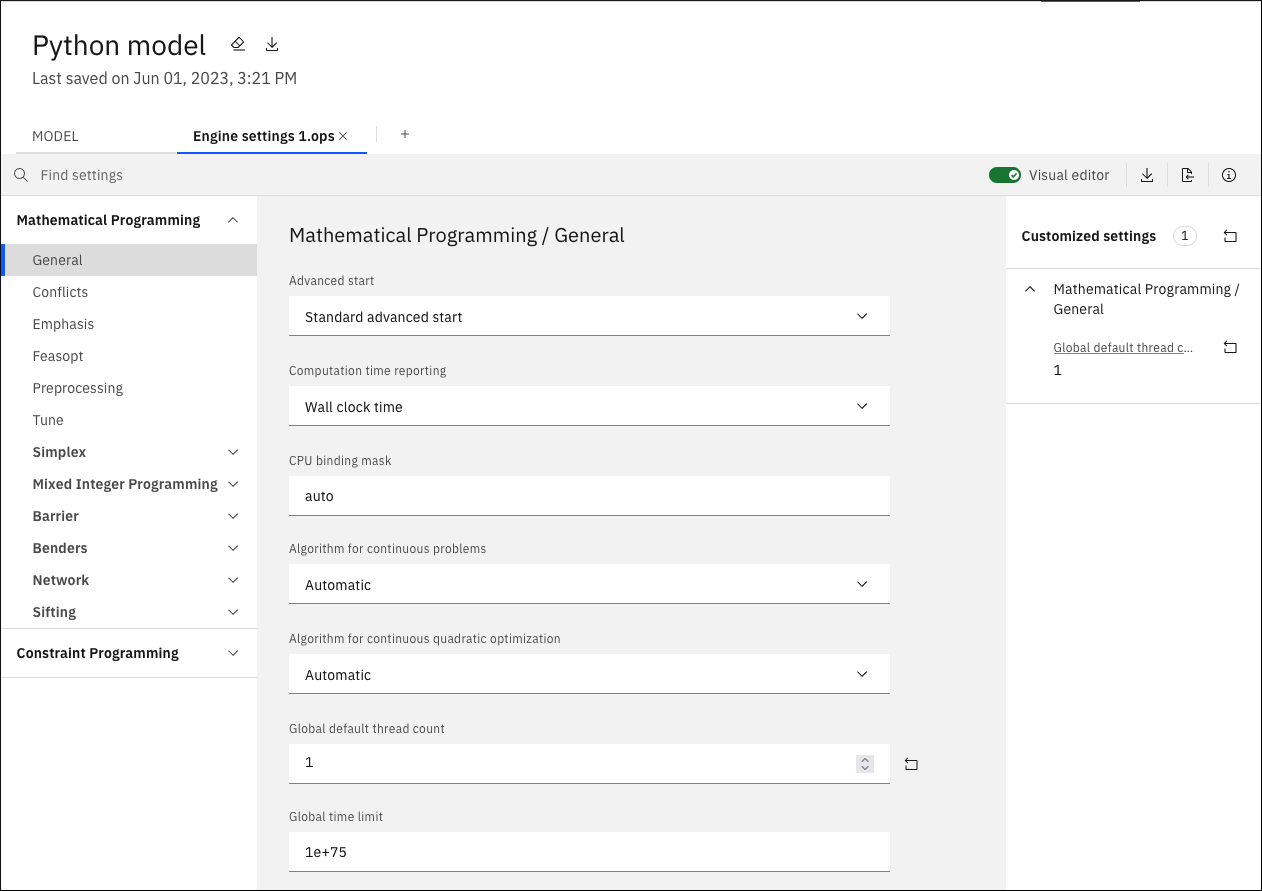This screenshot has width=1262, height=891.
Task: Add a new tab with the plus icon
Action: click(405, 134)
